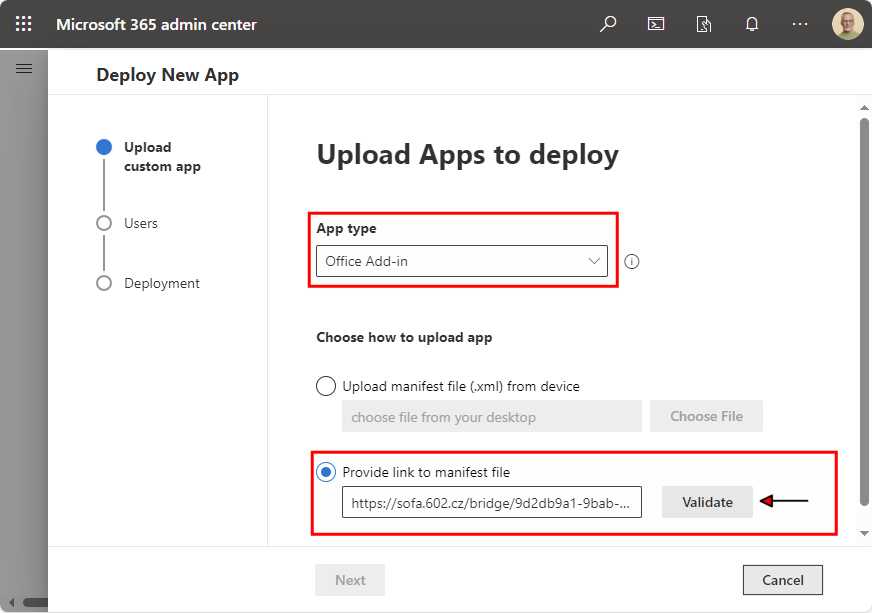
Task: Click the choose file from desktop field
Action: (492, 416)
